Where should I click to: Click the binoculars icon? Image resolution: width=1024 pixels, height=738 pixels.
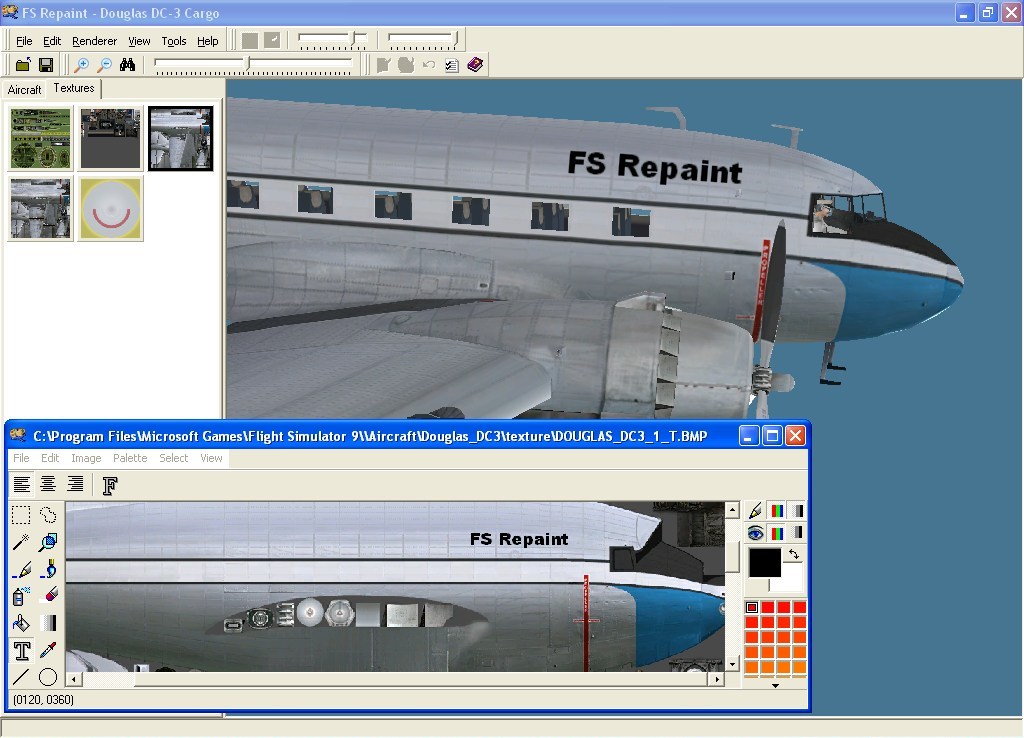click(127, 65)
